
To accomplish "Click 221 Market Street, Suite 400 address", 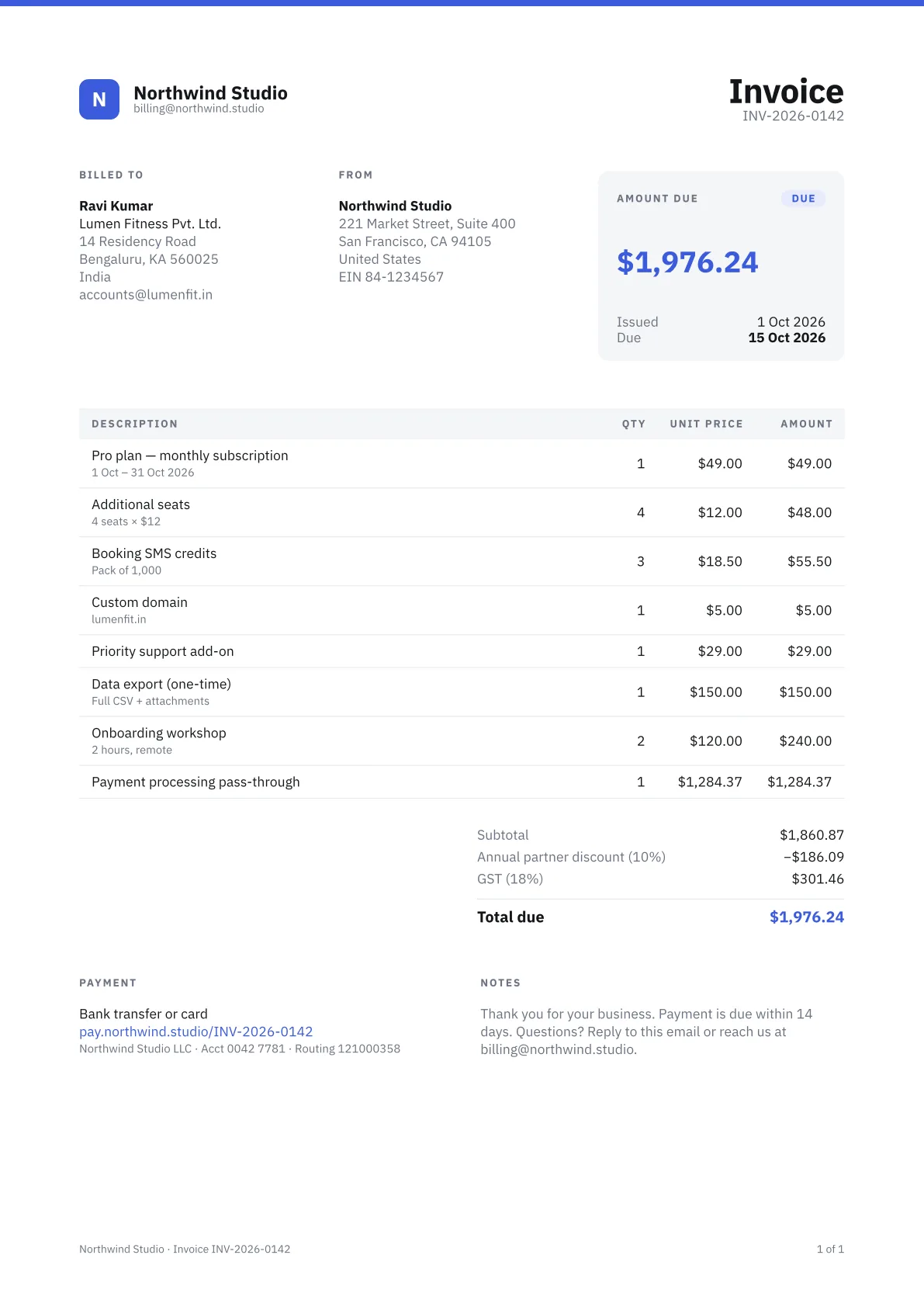I will coord(427,224).
